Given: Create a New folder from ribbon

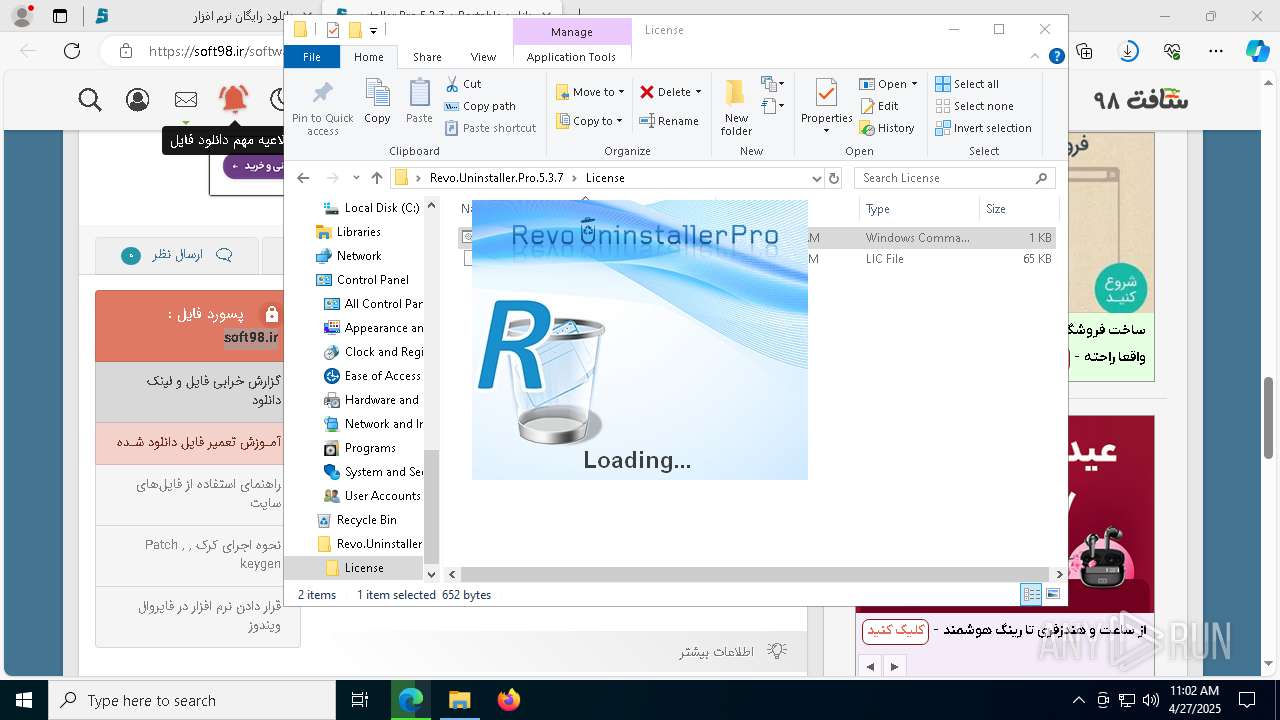Looking at the screenshot, I should tap(736, 107).
